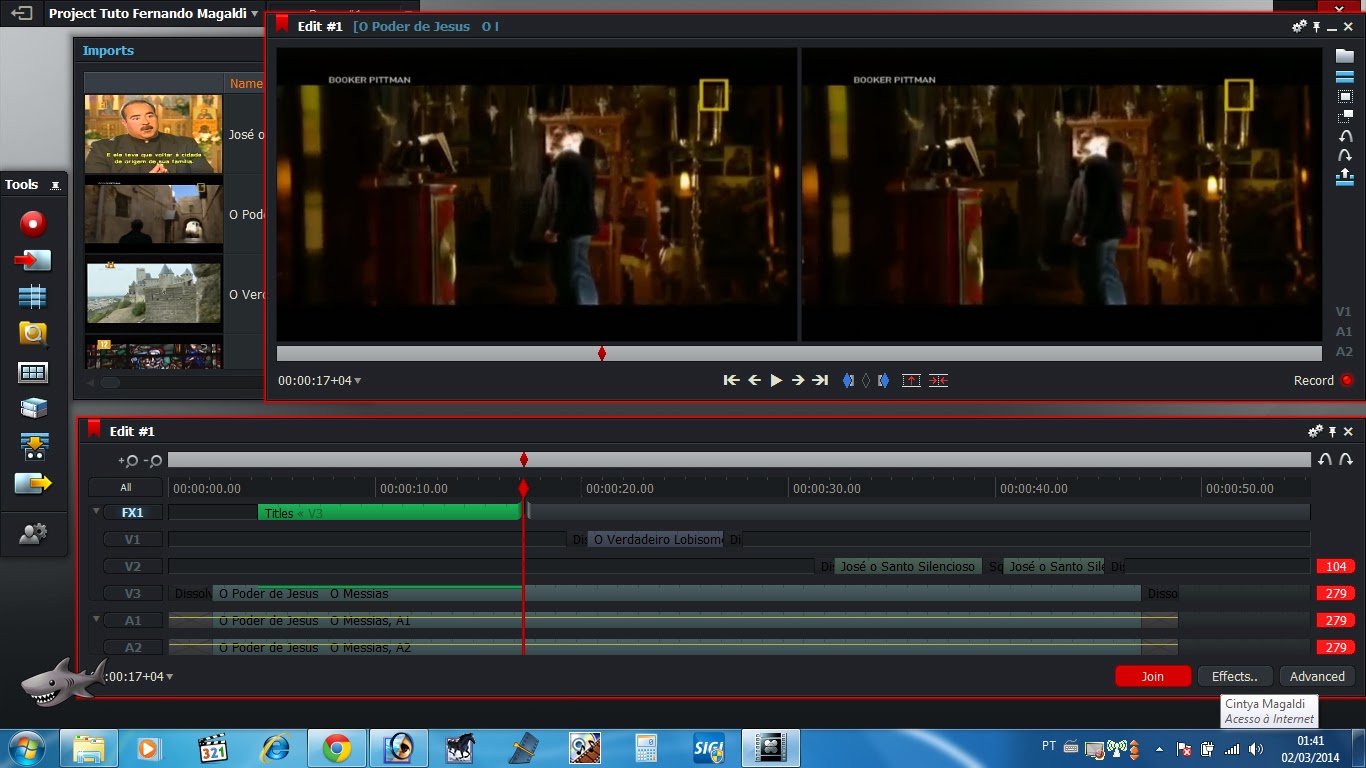Clear marks with the hollow diamond button
The height and width of the screenshot is (768, 1366).
pyautogui.click(x=866, y=380)
